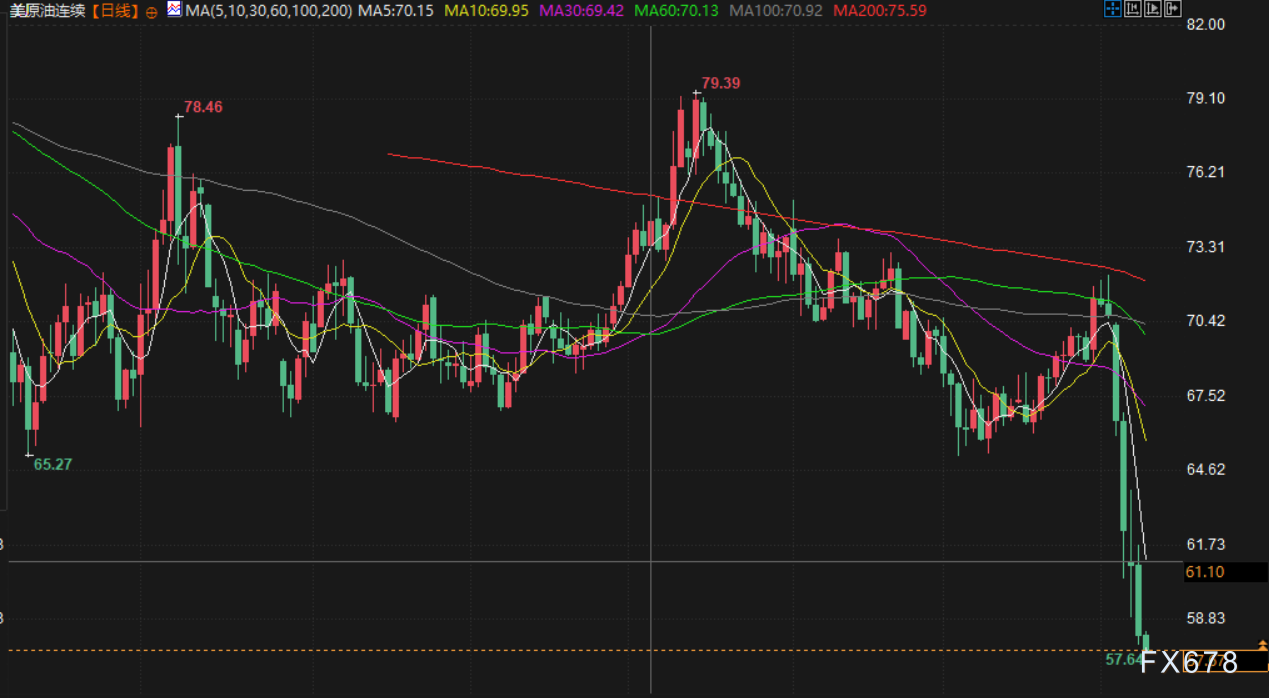This screenshot has height=698, width=1269.
Task: Click the jump-to-start axis icon
Action: 1133,10
